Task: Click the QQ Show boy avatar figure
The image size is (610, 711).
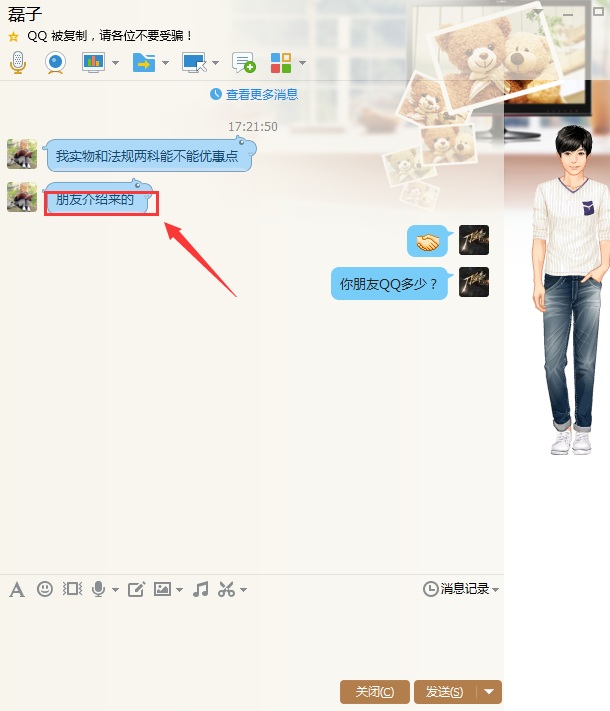Action: pyautogui.click(x=571, y=290)
